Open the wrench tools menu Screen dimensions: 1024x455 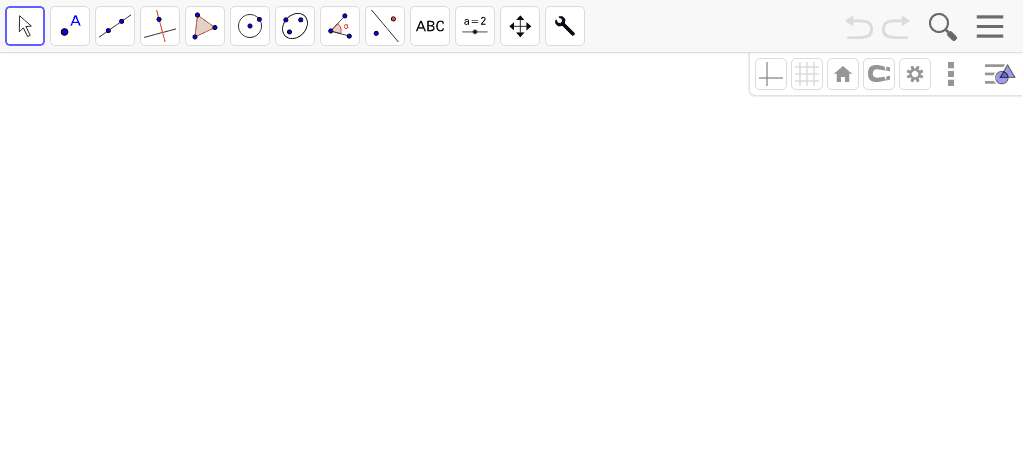(566, 26)
